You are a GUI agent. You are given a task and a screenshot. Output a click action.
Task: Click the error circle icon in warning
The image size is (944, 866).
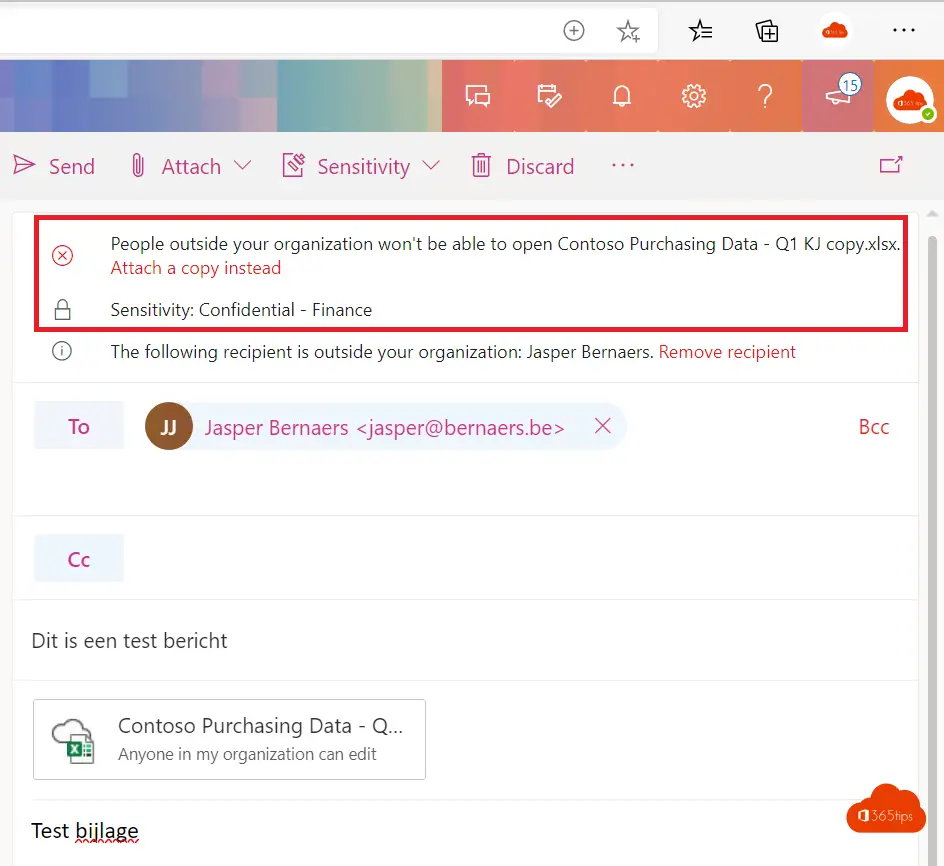[63, 255]
